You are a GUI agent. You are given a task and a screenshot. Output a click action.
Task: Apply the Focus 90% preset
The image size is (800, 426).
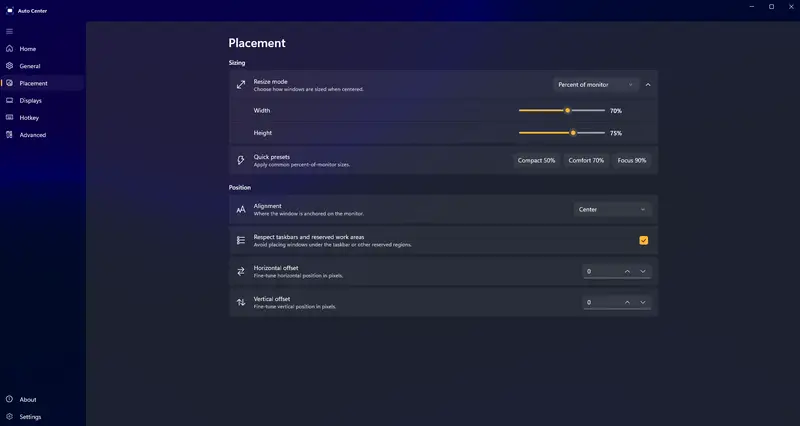pyautogui.click(x=632, y=160)
